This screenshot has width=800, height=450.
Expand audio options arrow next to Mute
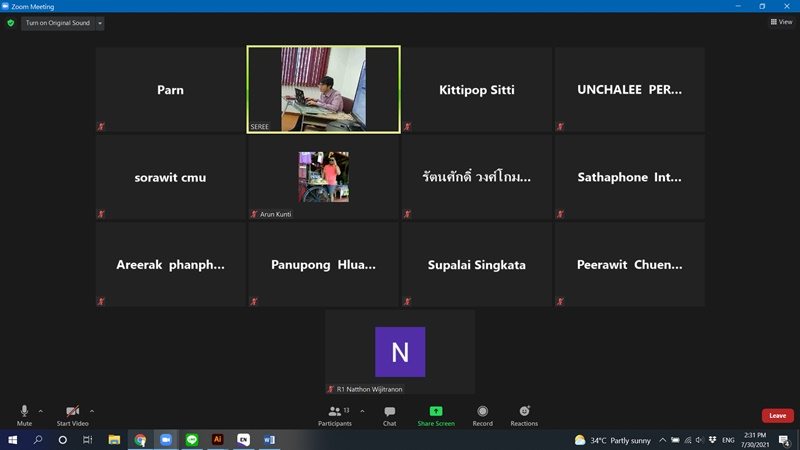point(40,411)
